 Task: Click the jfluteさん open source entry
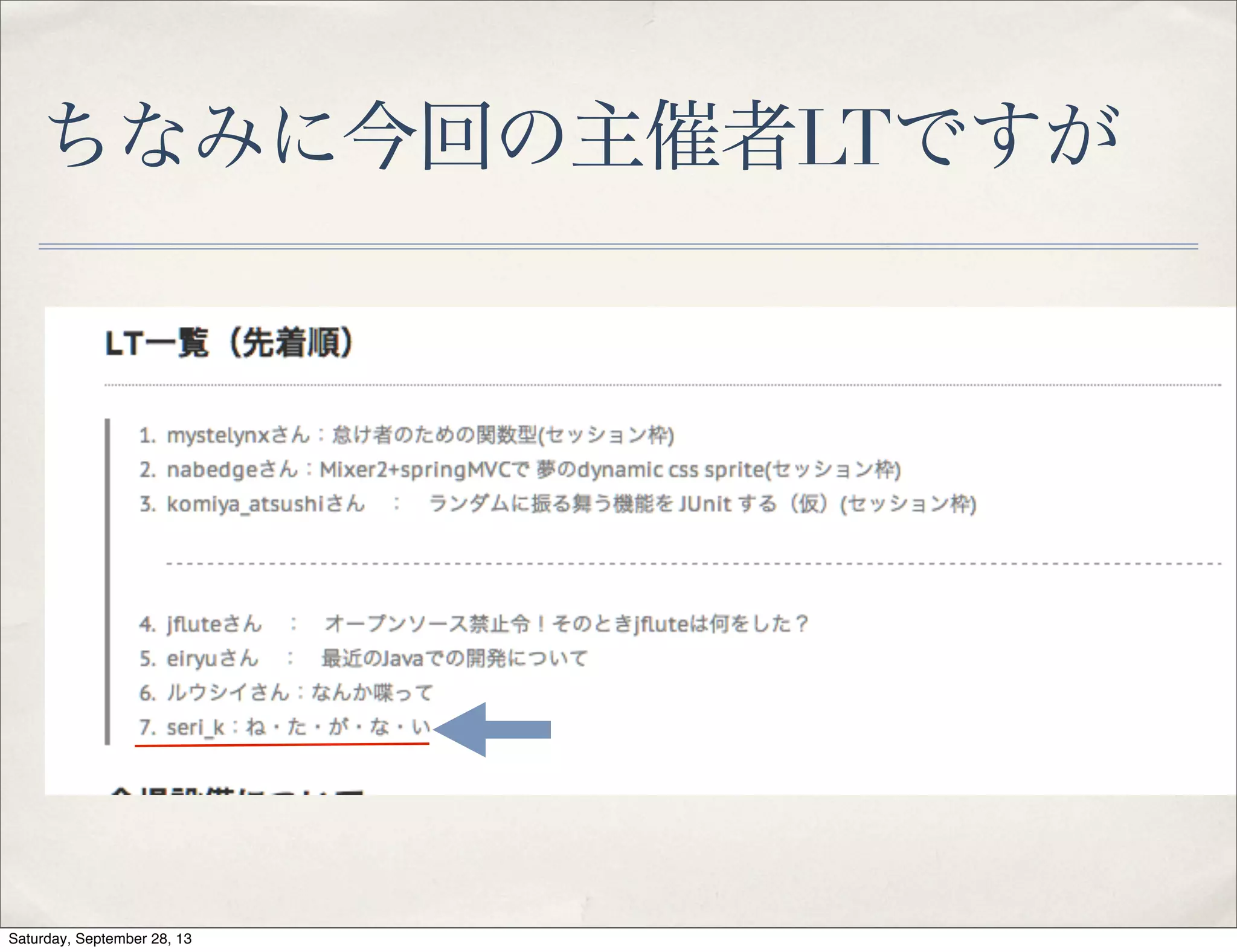[x=474, y=623]
